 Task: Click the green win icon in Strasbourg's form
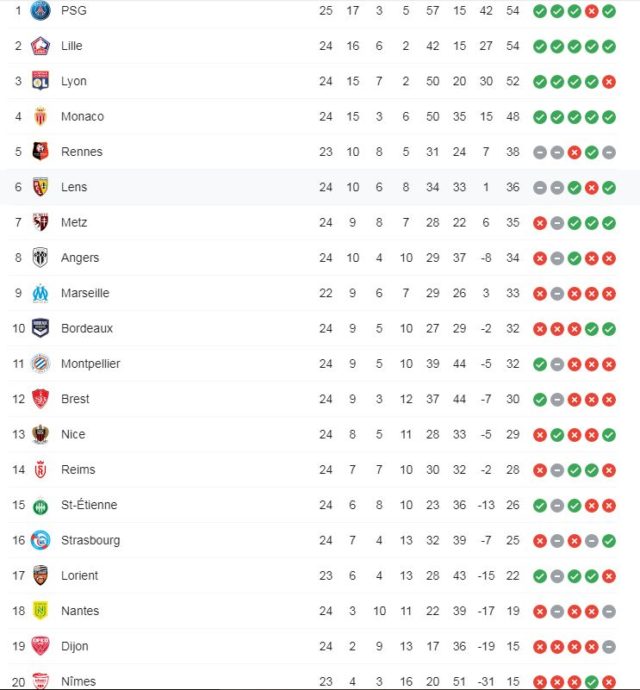click(x=609, y=540)
